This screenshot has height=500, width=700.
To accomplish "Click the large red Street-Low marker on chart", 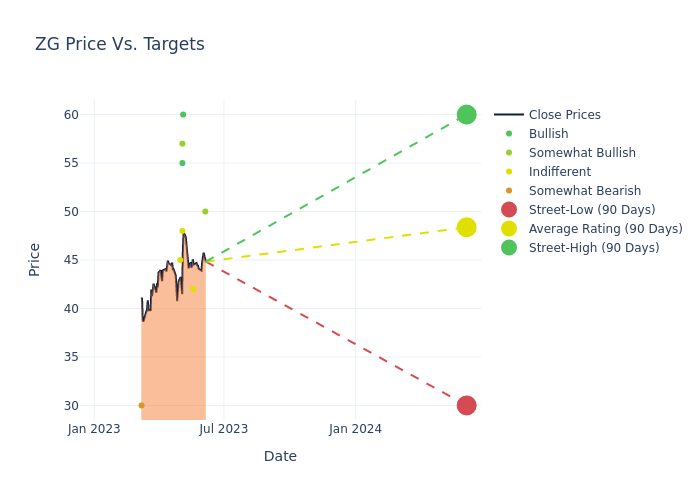I will pyautogui.click(x=466, y=405).
